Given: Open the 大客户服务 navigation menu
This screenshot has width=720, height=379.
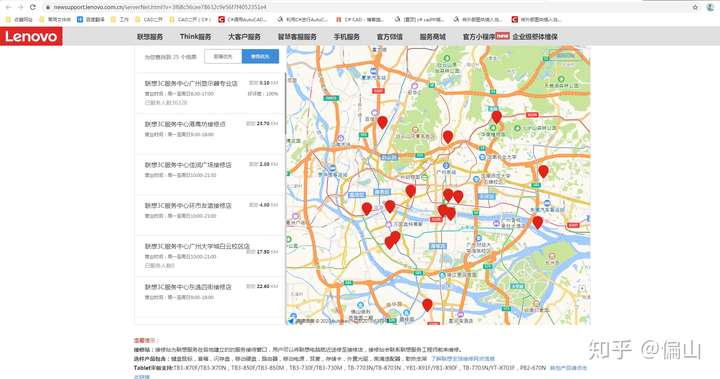Looking at the screenshot, I should point(244,37).
